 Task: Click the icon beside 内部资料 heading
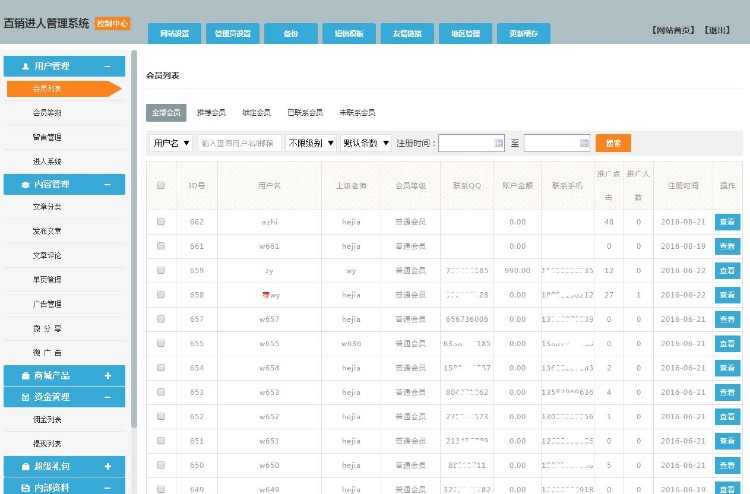click(x=25, y=488)
